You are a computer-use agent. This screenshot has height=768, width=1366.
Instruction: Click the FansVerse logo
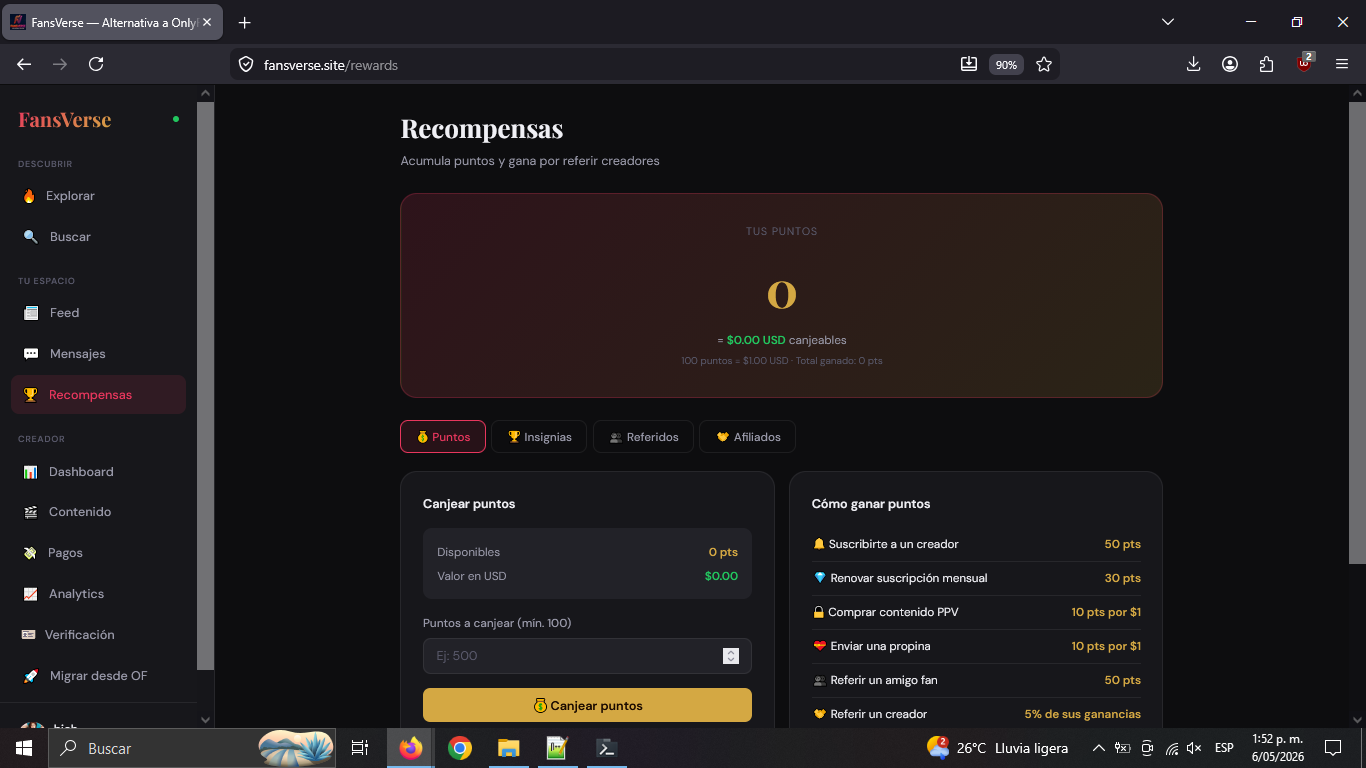tap(65, 120)
